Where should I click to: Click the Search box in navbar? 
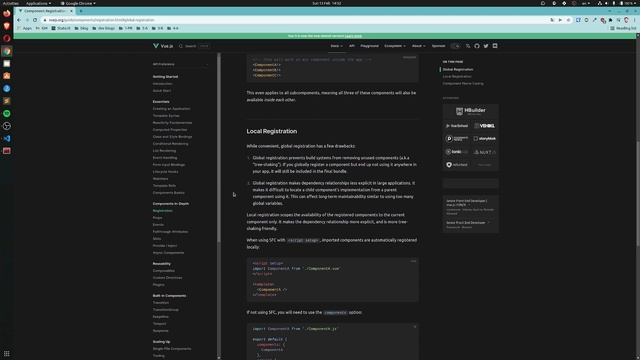194,46
